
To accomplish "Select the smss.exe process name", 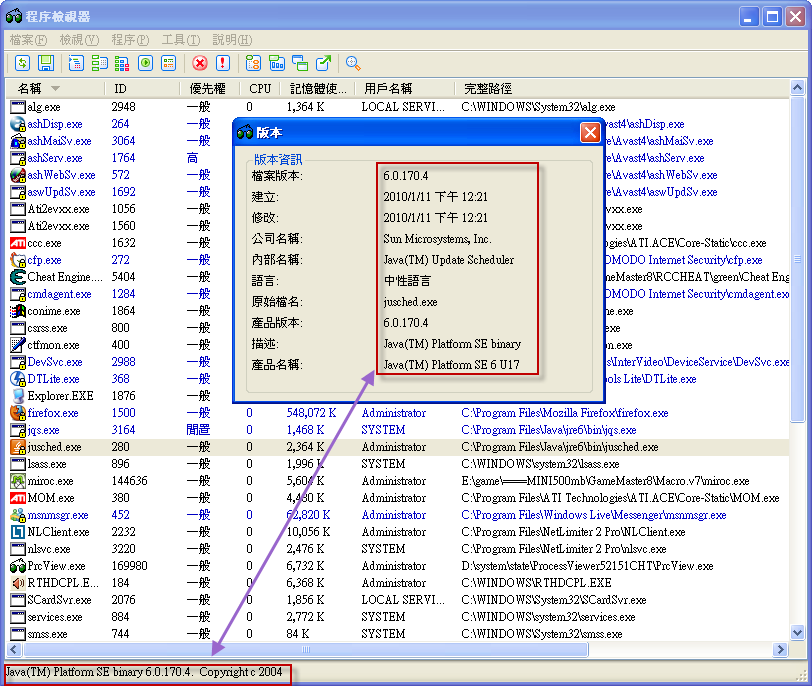I will point(48,634).
